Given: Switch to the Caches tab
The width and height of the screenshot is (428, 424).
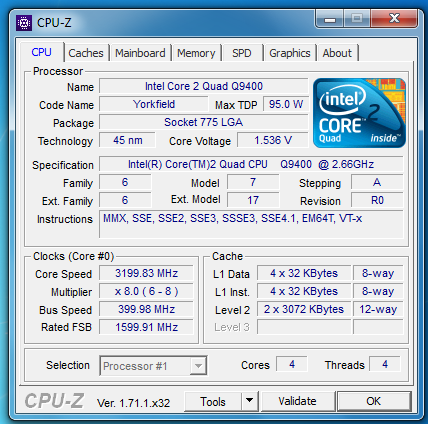Looking at the screenshot, I should coord(86,53).
